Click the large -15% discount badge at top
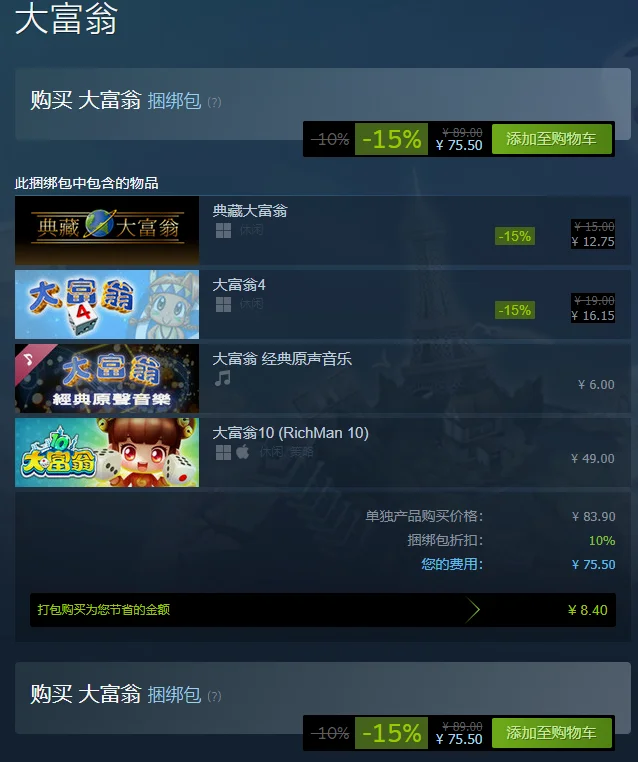Viewport: 638px width, 762px height. pyautogui.click(x=391, y=139)
